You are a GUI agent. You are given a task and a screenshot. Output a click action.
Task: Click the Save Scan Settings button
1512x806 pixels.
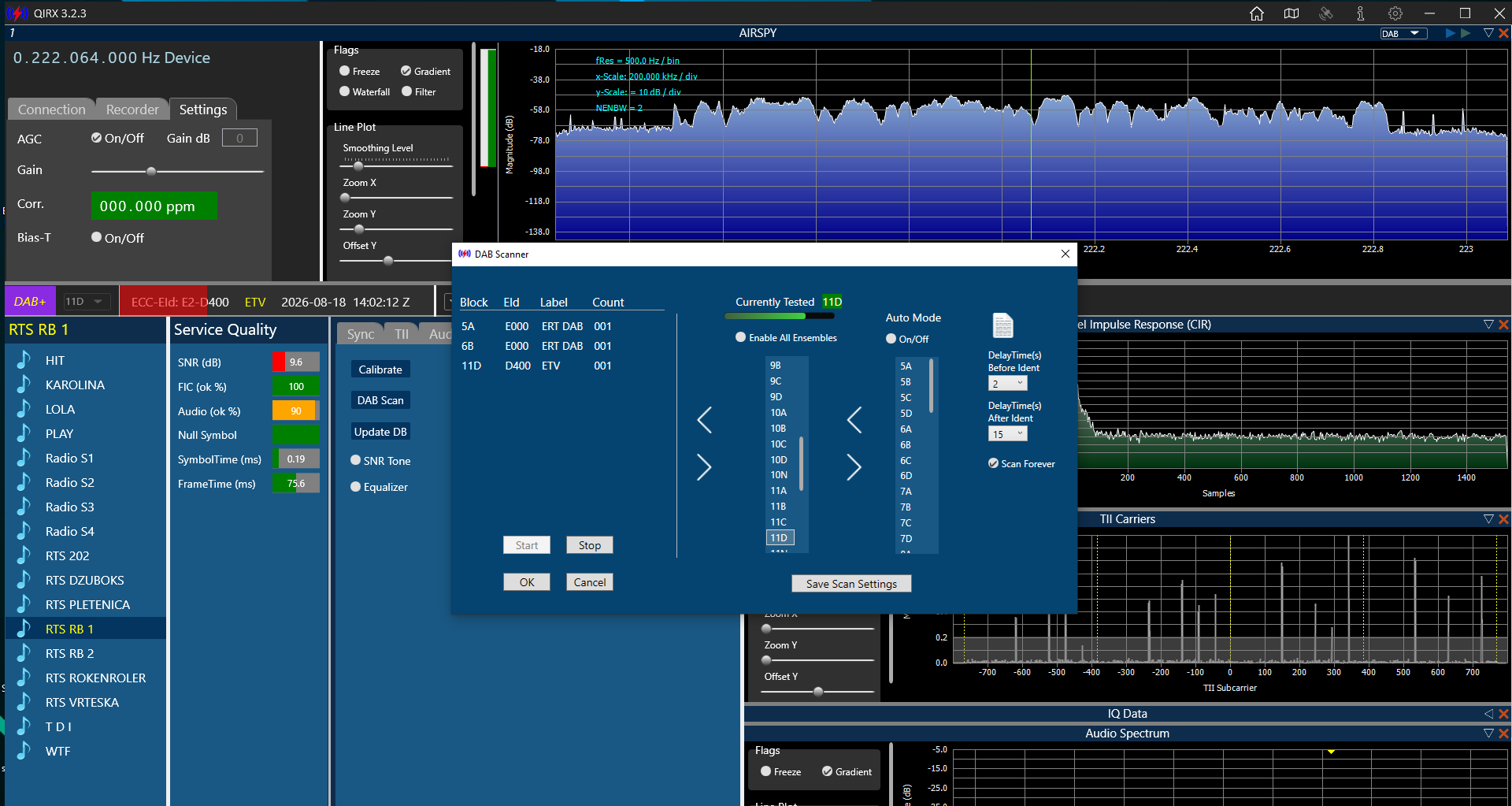(x=851, y=584)
